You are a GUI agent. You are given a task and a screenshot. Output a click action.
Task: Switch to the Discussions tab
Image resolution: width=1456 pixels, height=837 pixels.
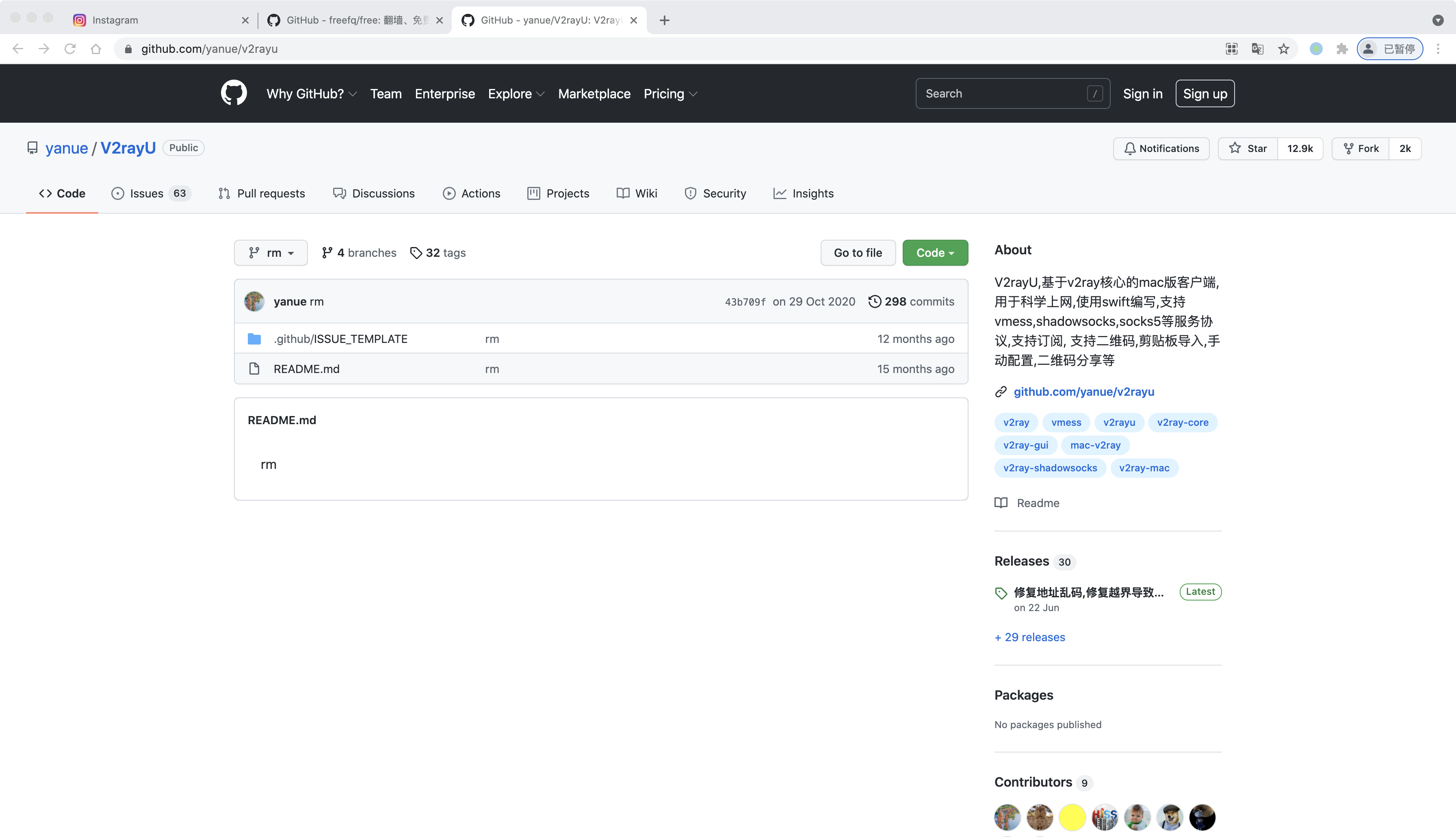(x=373, y=193)
